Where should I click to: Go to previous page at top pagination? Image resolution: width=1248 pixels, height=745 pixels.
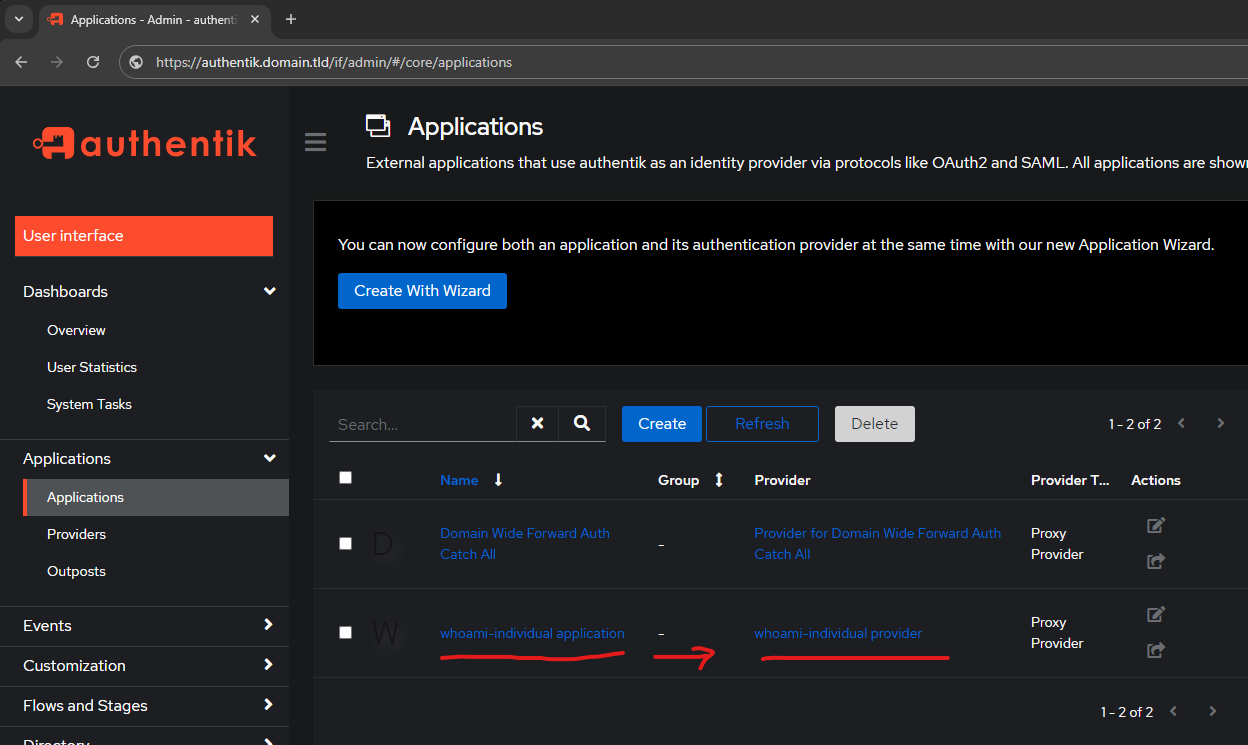(1182, 423)
